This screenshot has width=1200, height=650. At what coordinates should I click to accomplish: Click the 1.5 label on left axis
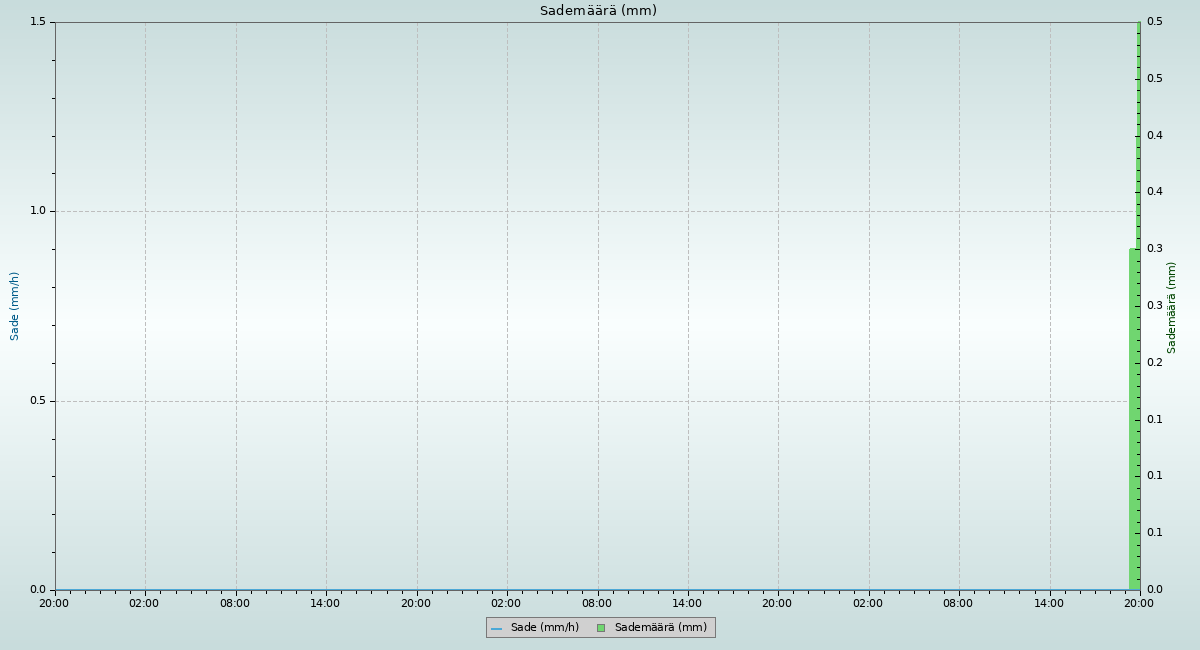pyautogui.click(x=38, y=22)
